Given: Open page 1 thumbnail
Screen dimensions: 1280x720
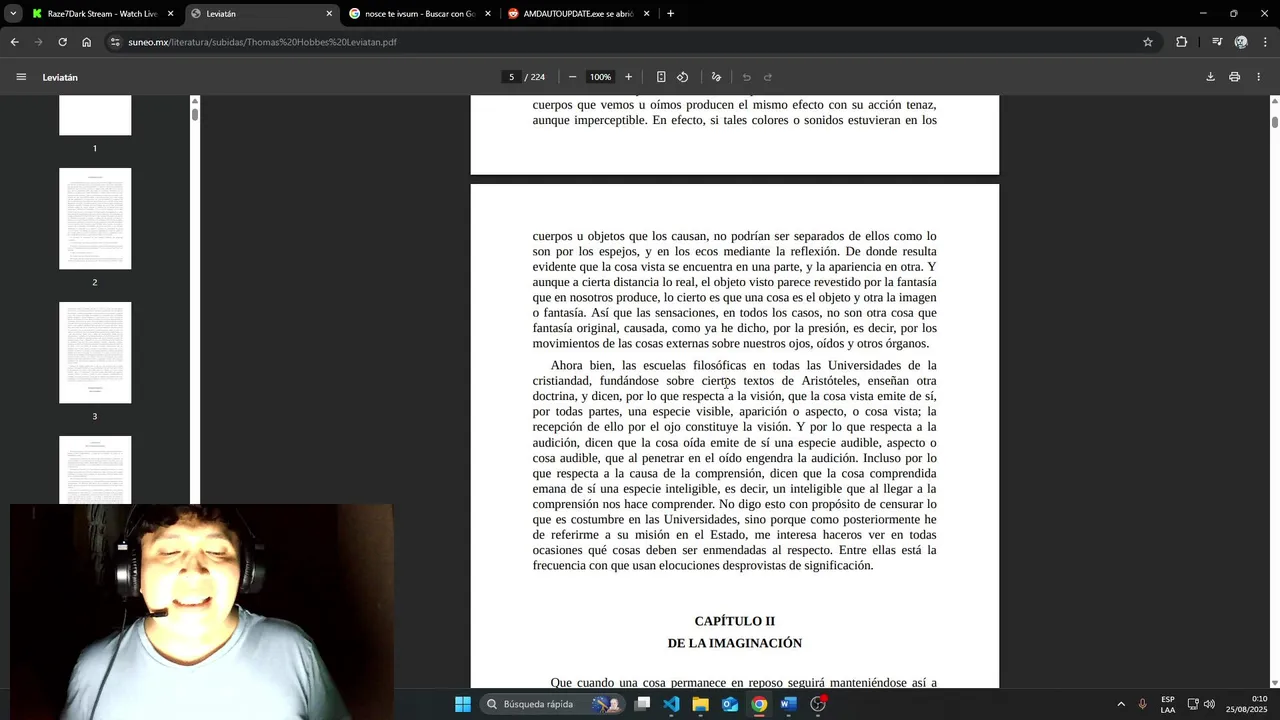Looking at the screenshot, I should [x=95, y=115].
